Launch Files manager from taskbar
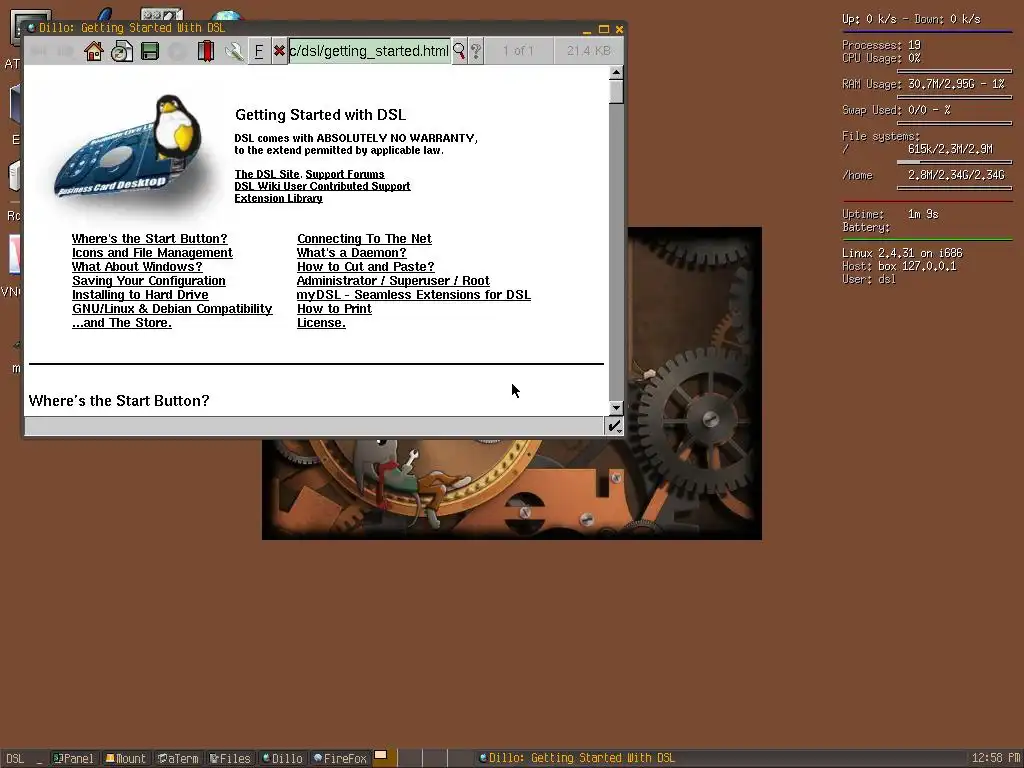This screenshot has width=1024, height=768. point(230,758)
